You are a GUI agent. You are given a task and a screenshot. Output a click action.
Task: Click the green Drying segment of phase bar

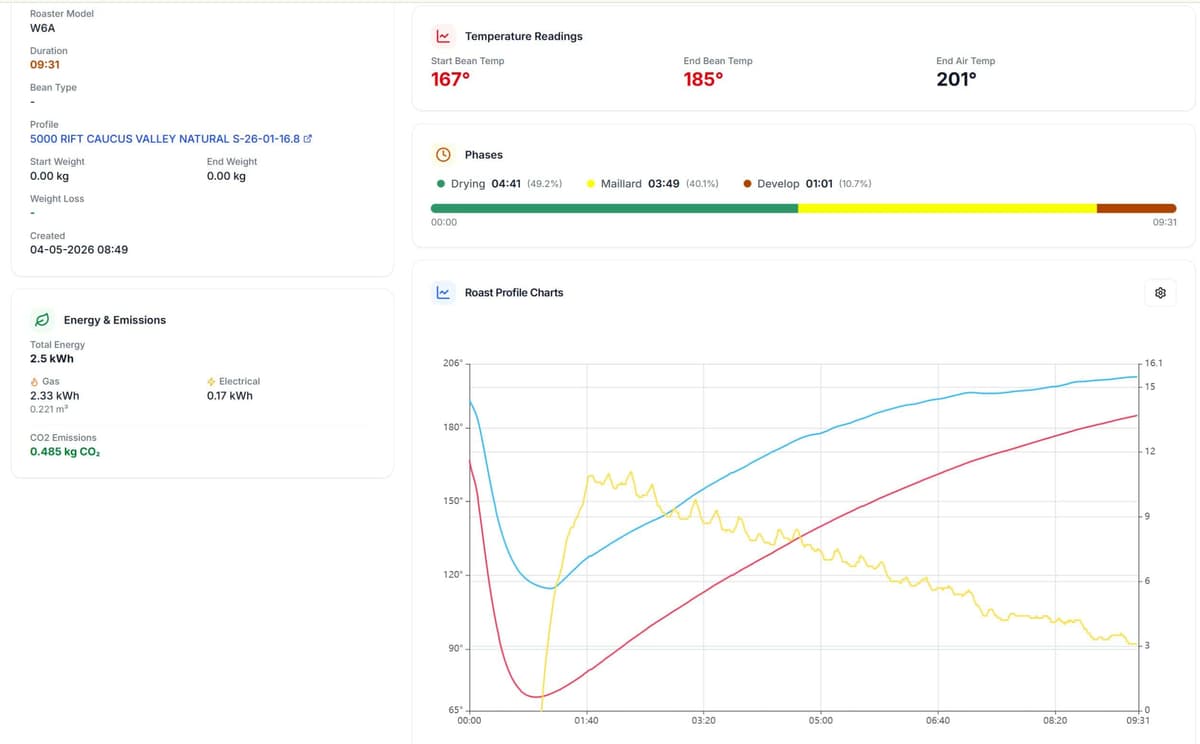click(x=614, y=208)
